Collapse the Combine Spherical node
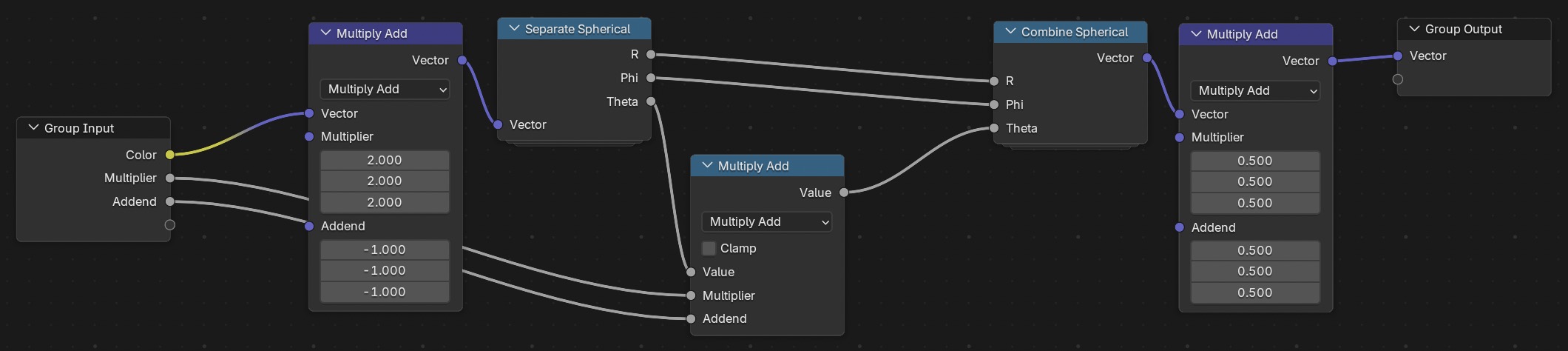Viewport: 1568px width, 351px height. [1010, 31]
